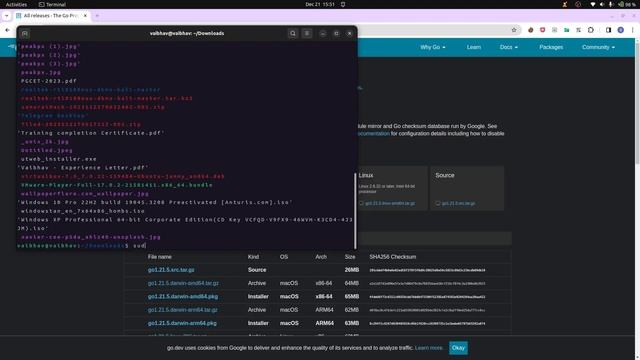Viewport: 640px width, 360px height.
Task: Click go1.21.5.darwin-arm64.pkg file link
Action: point(182,323)
